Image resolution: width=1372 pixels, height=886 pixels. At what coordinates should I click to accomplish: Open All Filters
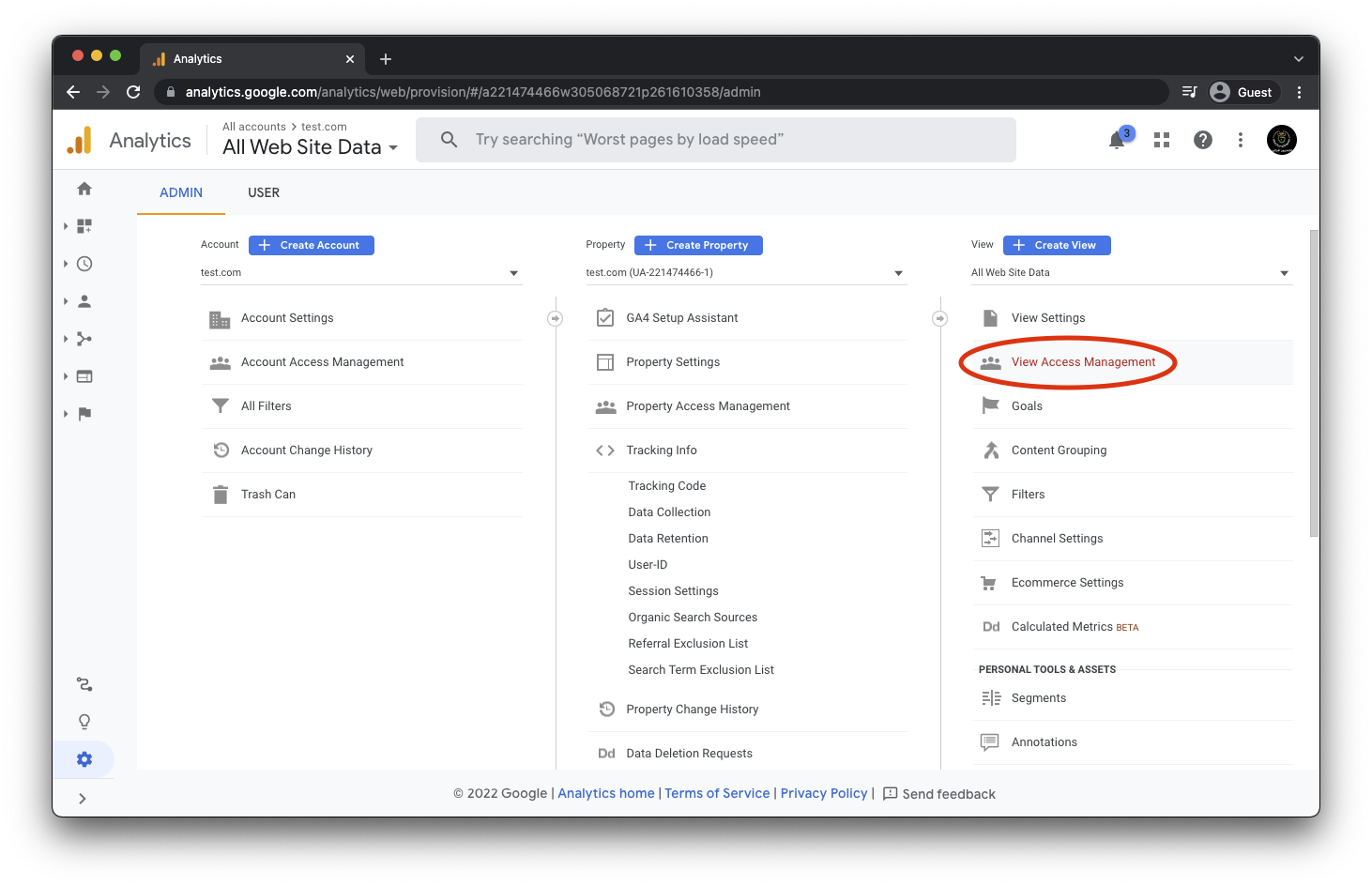click(362, 406)
